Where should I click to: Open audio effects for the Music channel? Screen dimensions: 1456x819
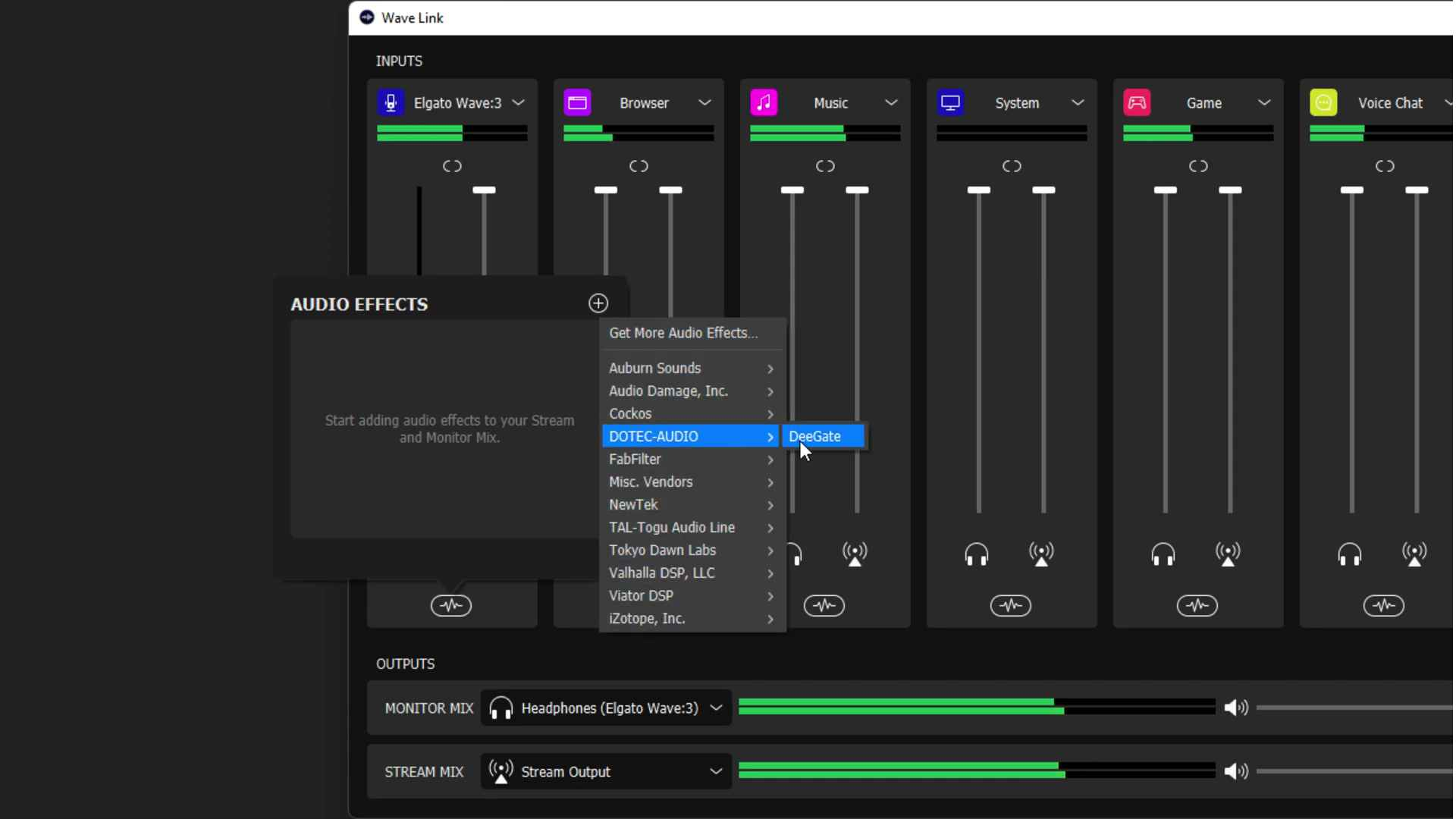click(x=824, y=605)
